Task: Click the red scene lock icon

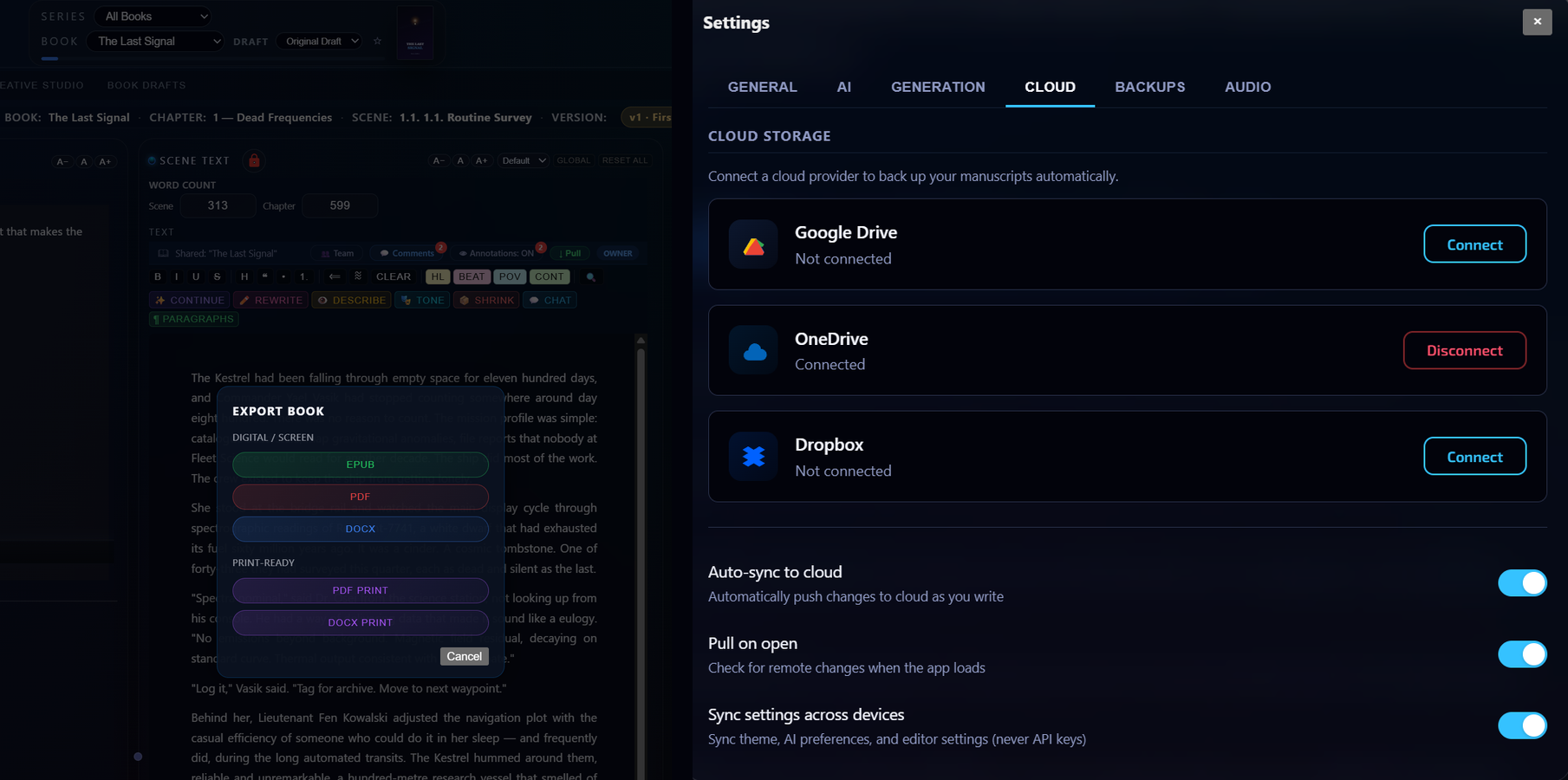Action: (x=254, y=161)
